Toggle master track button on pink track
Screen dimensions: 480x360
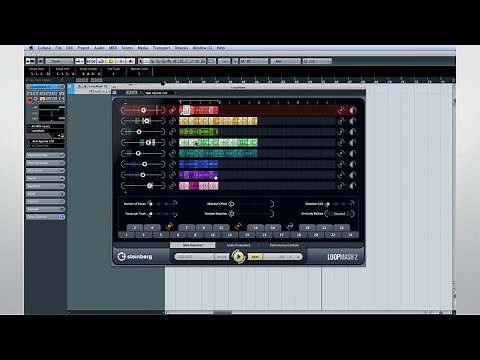click(172, 186)
